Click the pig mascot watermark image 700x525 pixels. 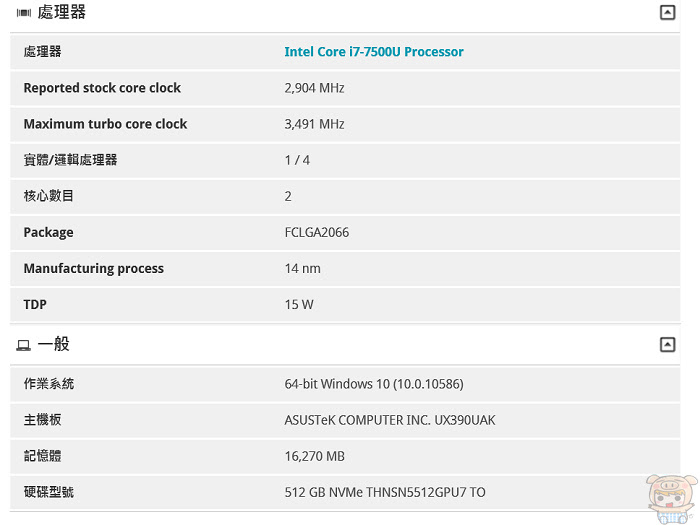point(672,499)
